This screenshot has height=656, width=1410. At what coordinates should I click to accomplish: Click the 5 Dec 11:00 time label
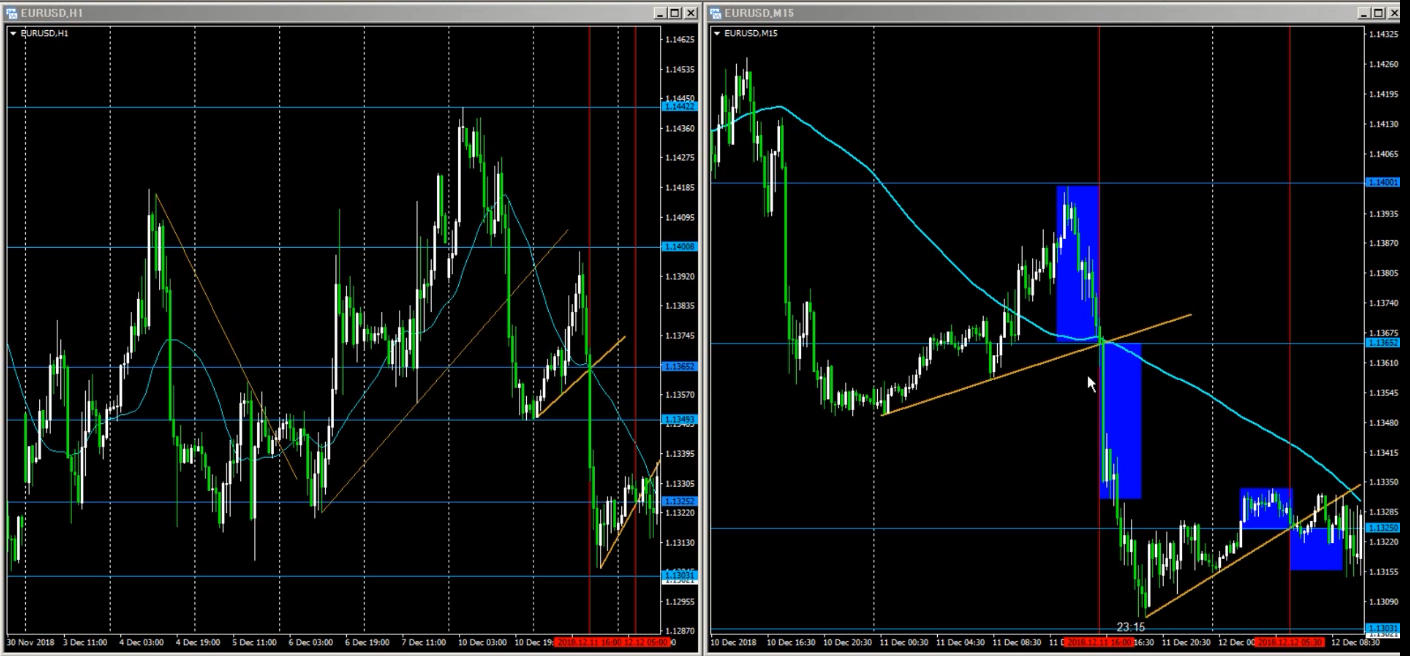point(254,642)
